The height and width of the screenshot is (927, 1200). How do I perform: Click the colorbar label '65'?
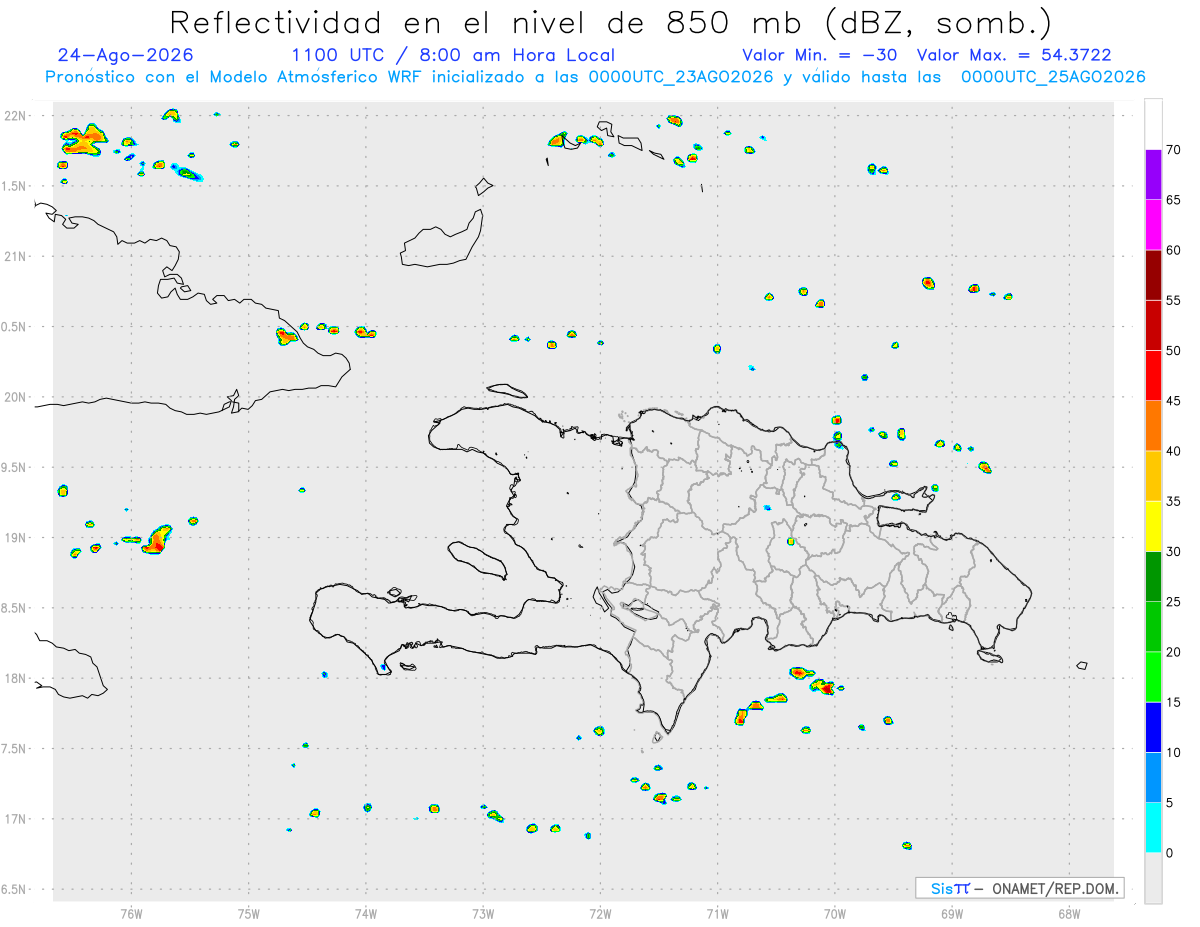[1174, 200]
